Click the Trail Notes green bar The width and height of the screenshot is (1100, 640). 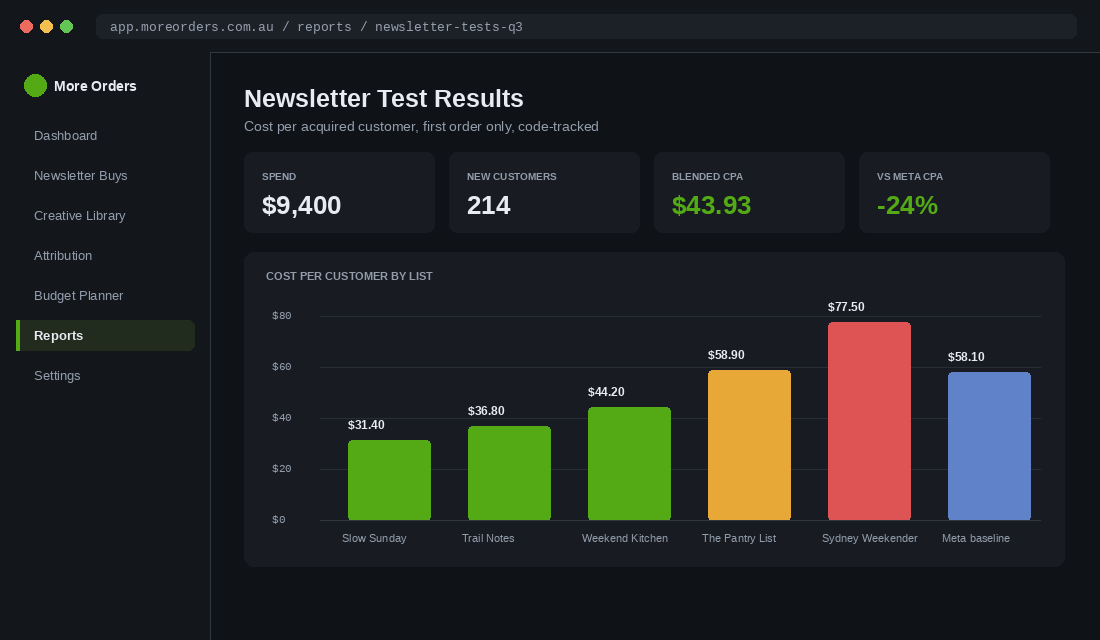click(509, 473)
